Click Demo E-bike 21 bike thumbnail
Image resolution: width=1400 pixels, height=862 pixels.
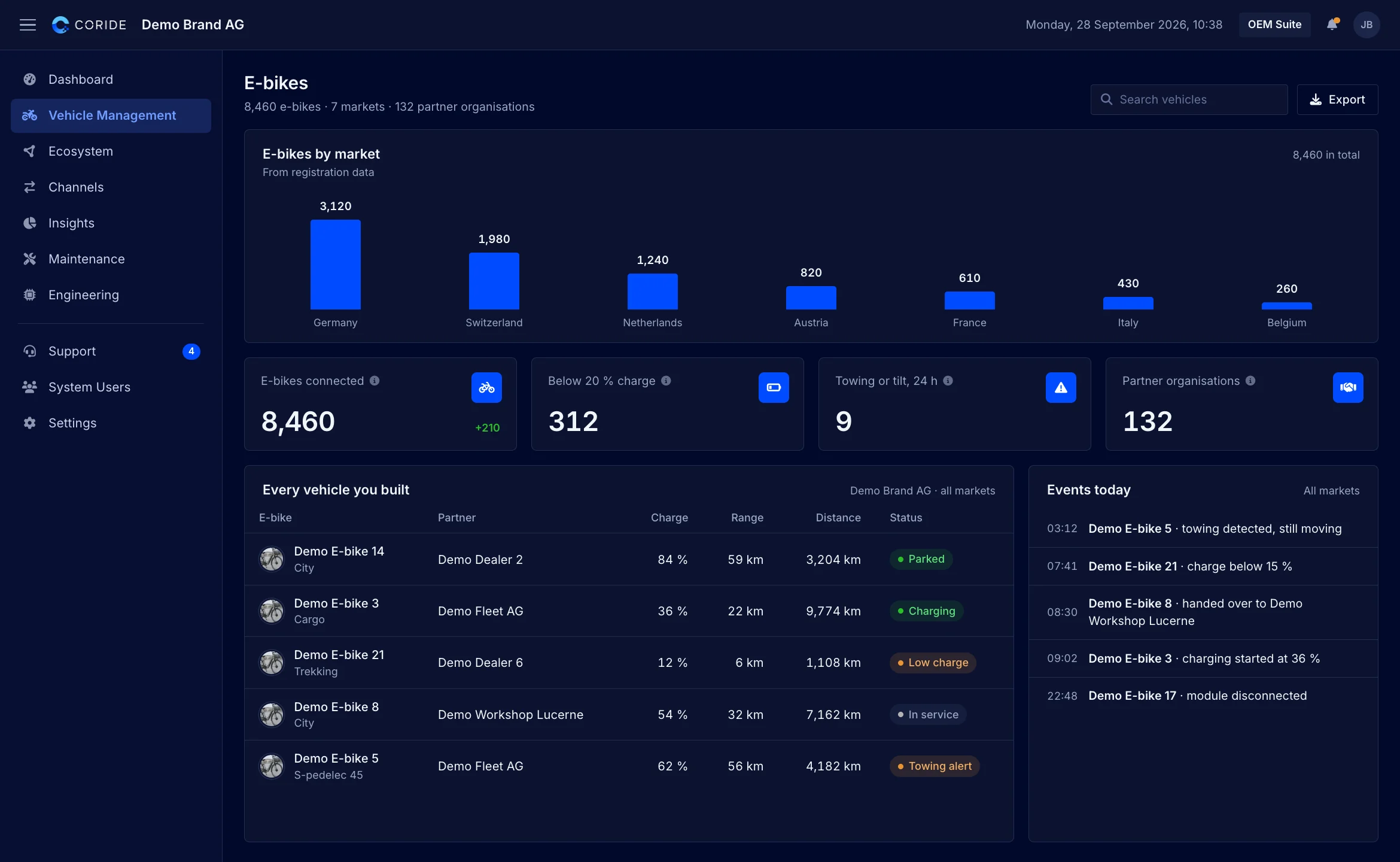click(x=272, y=663)
